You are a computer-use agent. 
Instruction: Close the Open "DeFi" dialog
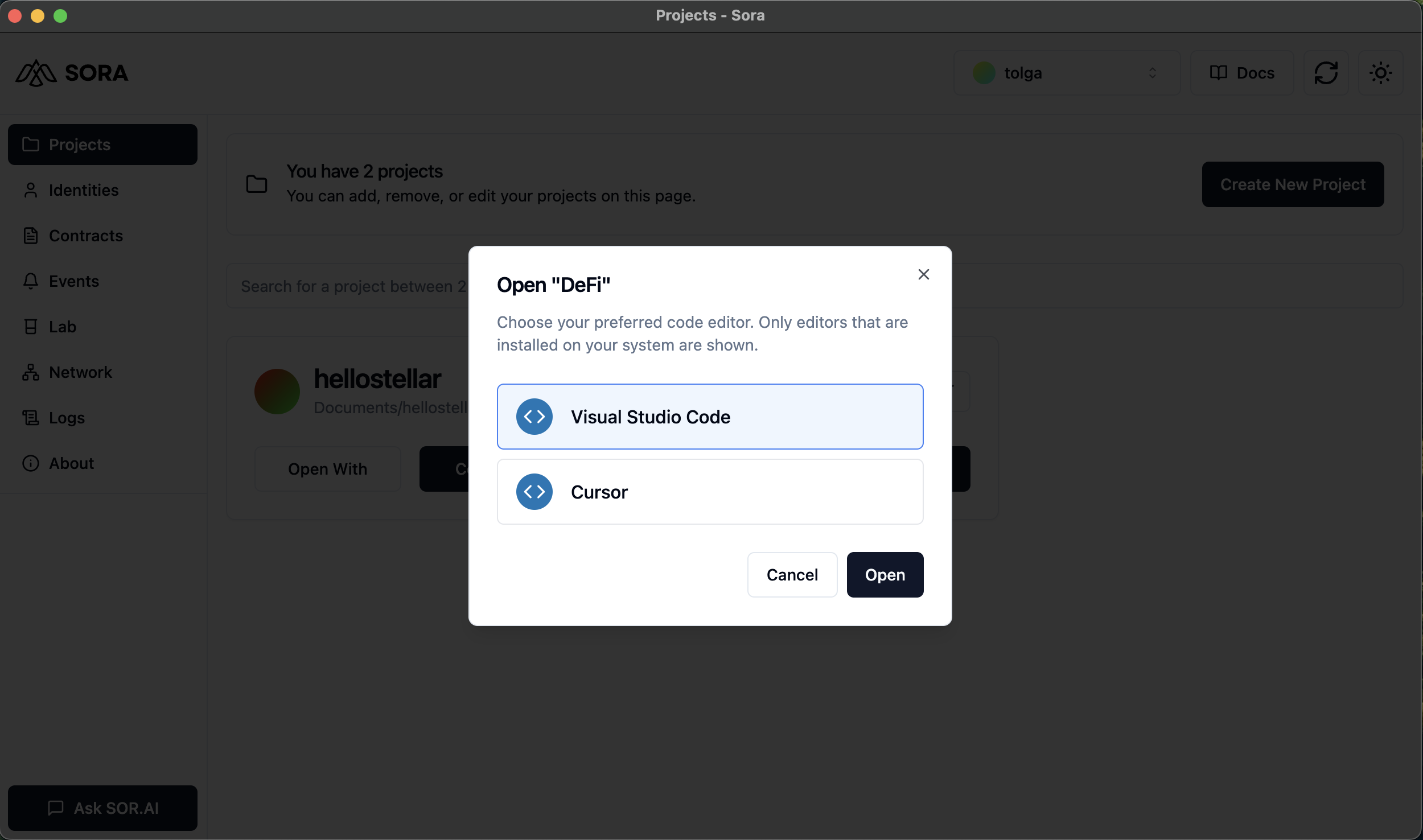click(923, 274)
